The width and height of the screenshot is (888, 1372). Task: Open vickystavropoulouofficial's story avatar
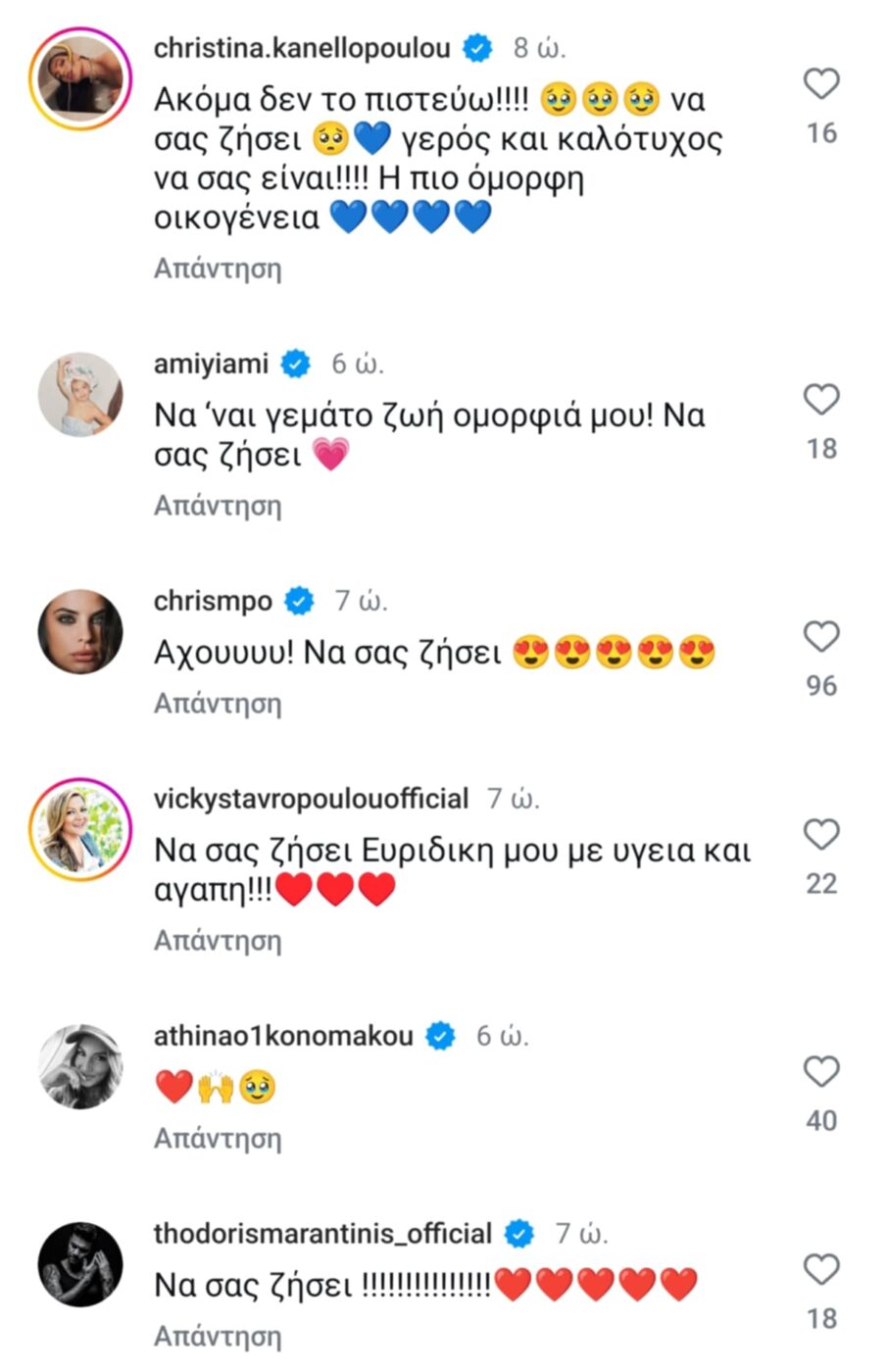coord(80,829)
